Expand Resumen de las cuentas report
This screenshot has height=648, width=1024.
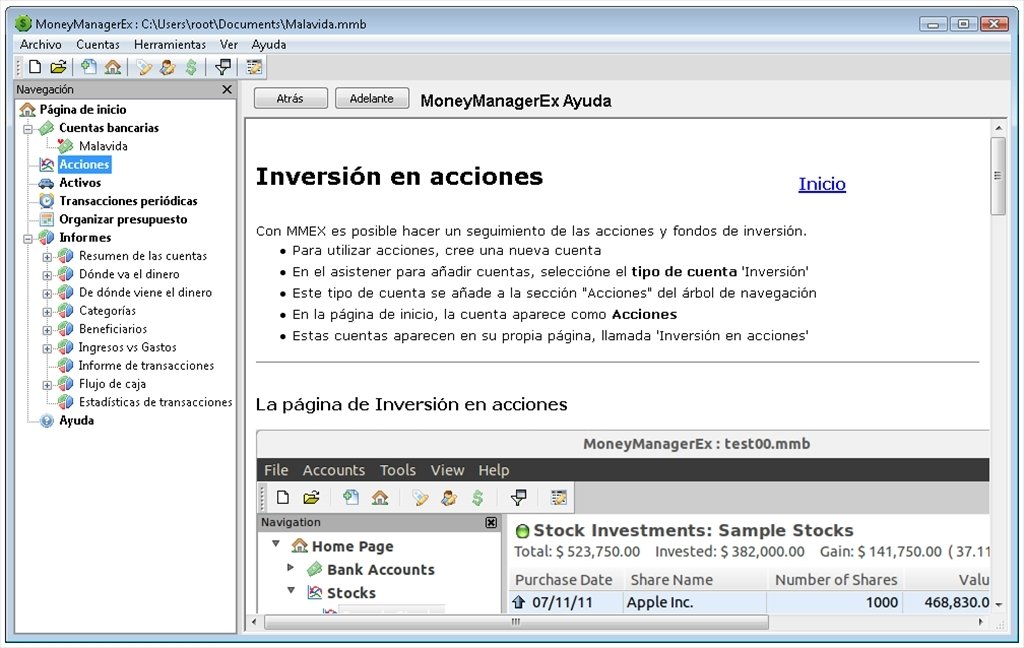tap(48, 257)
